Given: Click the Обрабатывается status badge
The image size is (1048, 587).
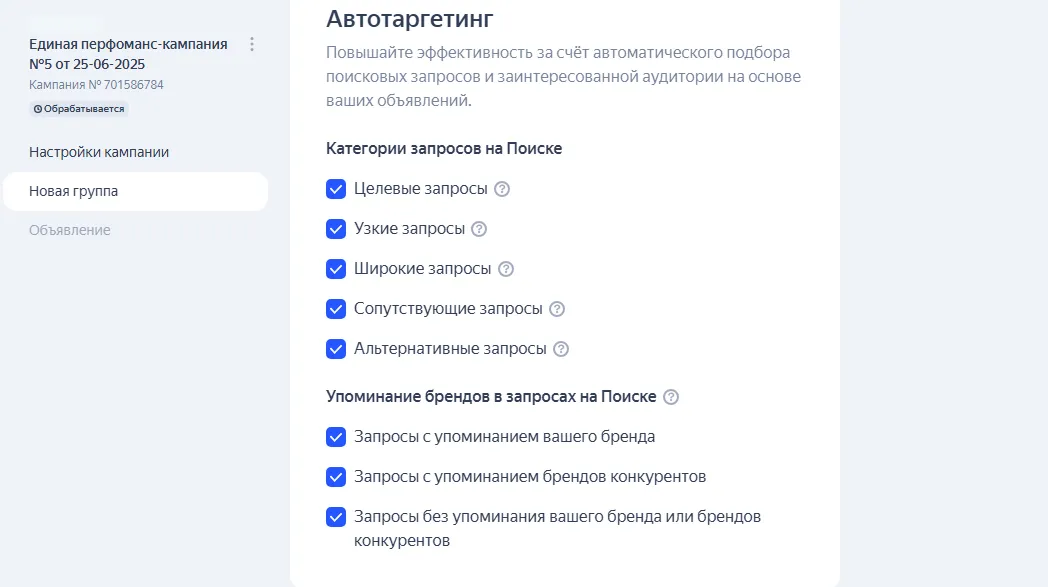Looking at the screenshot, I should (79, 108).
